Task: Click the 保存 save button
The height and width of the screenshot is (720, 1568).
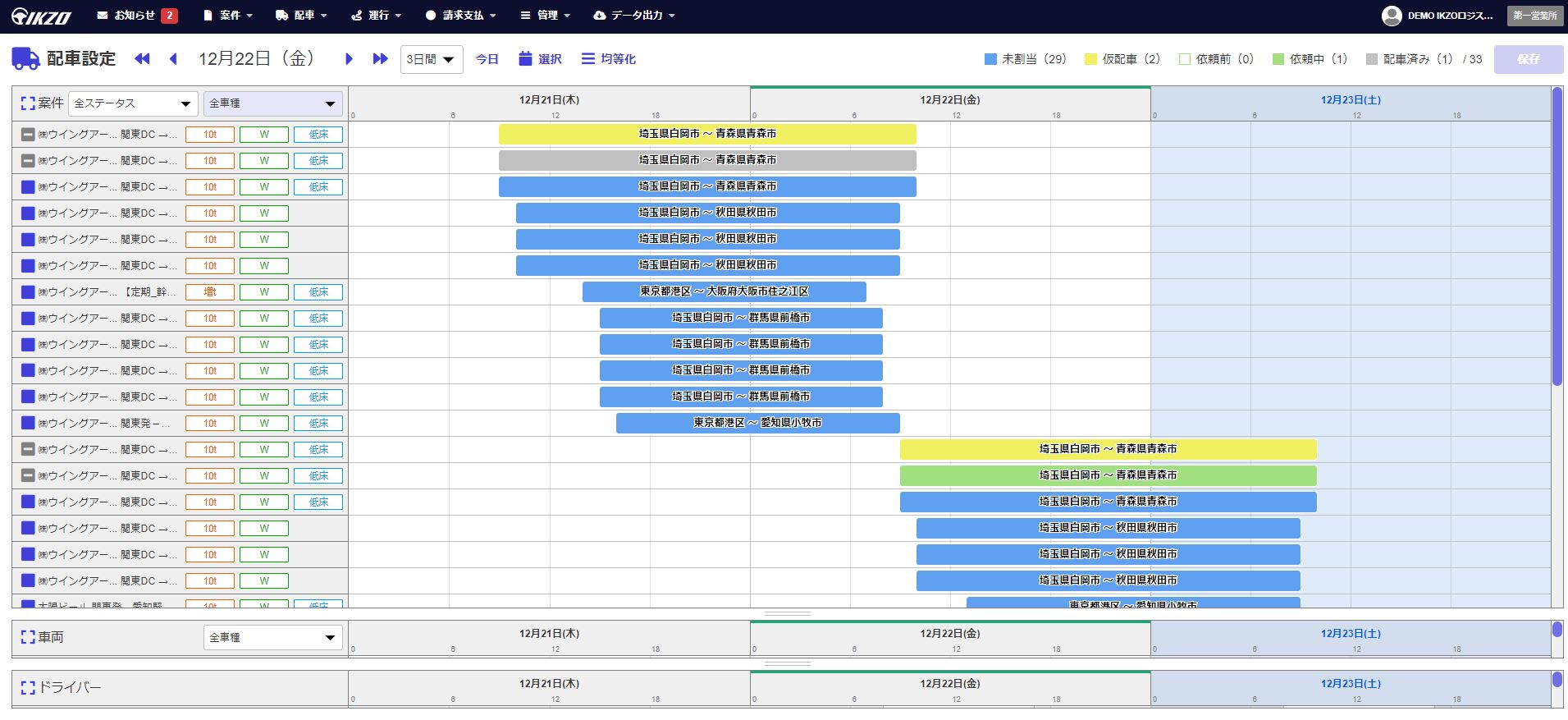Action: (x=1528, y=59)
